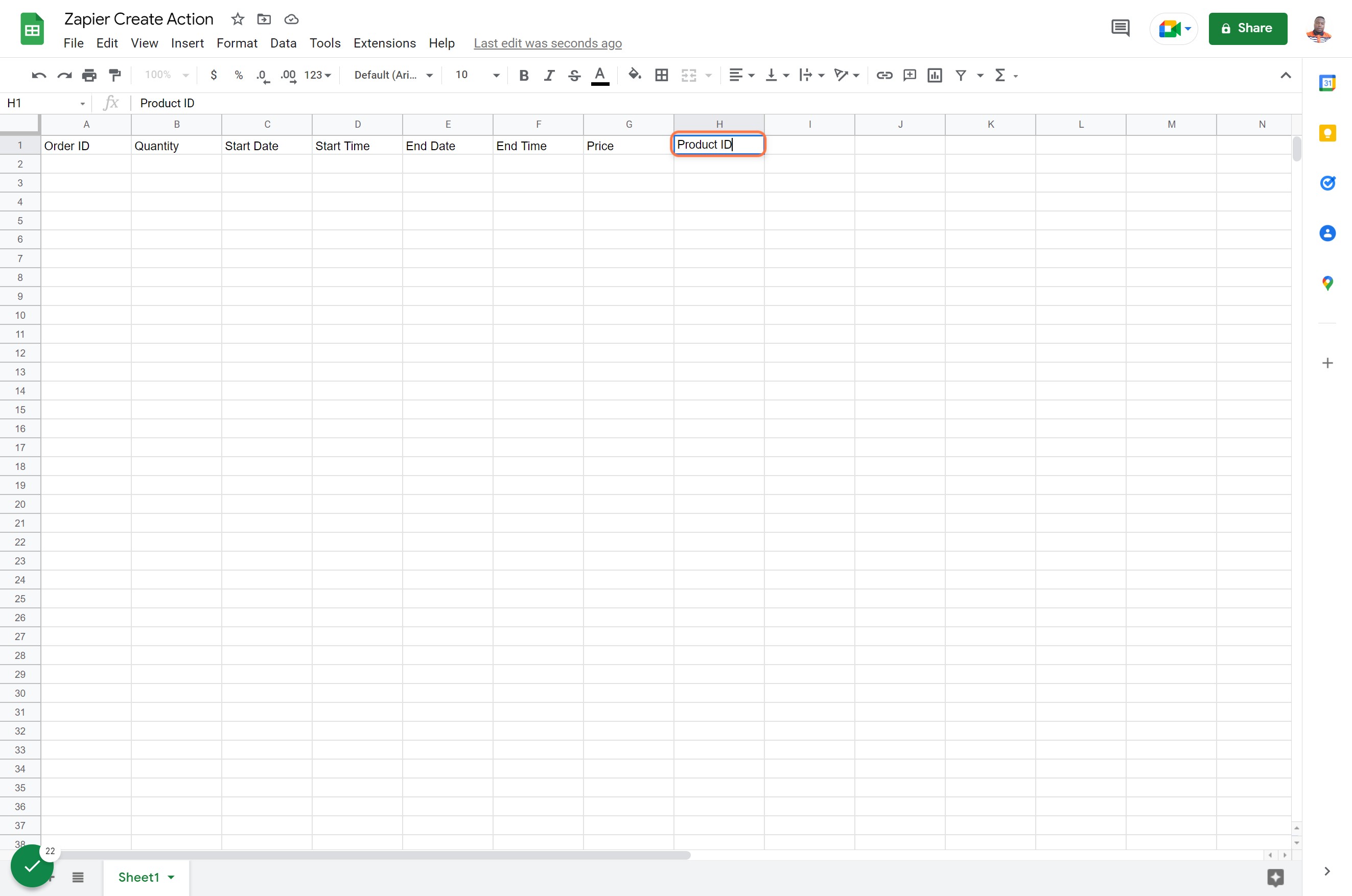Open the Sheet1 tab

tap(146, 877)
